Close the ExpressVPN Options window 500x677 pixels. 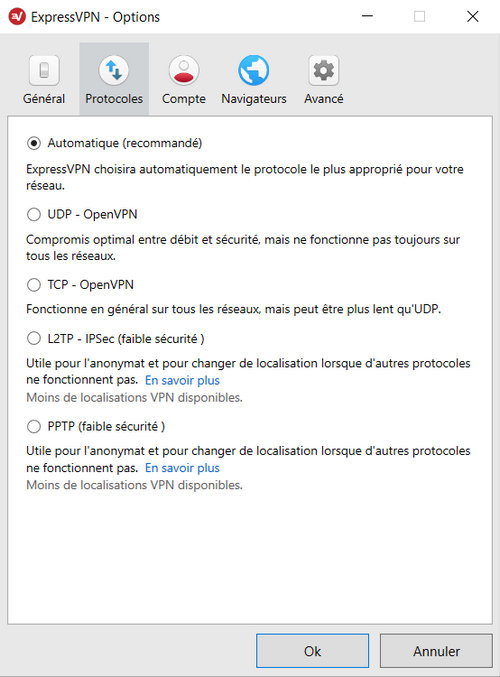pos(473,16)
